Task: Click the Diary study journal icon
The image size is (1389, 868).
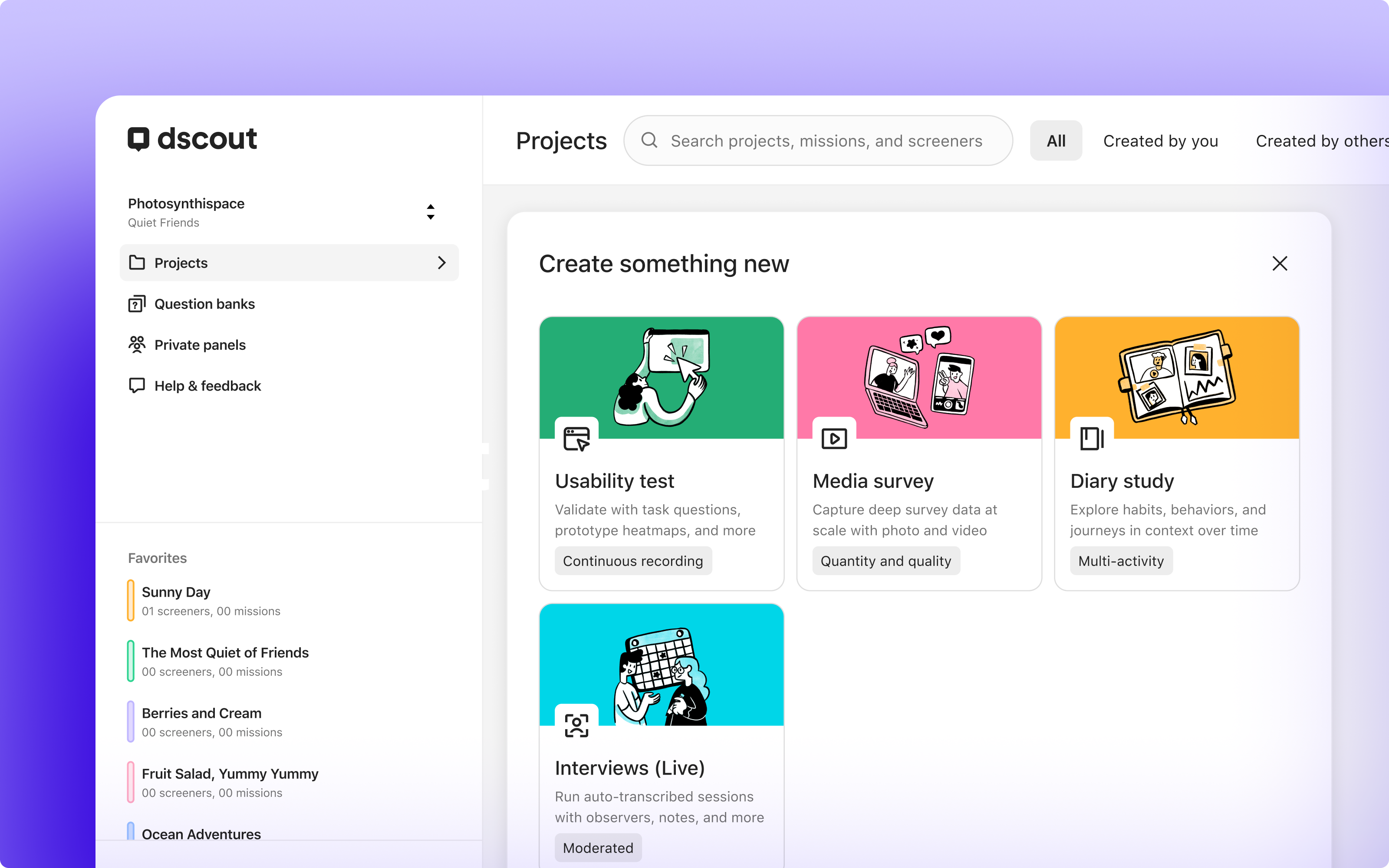Action: pos(1091,438)
